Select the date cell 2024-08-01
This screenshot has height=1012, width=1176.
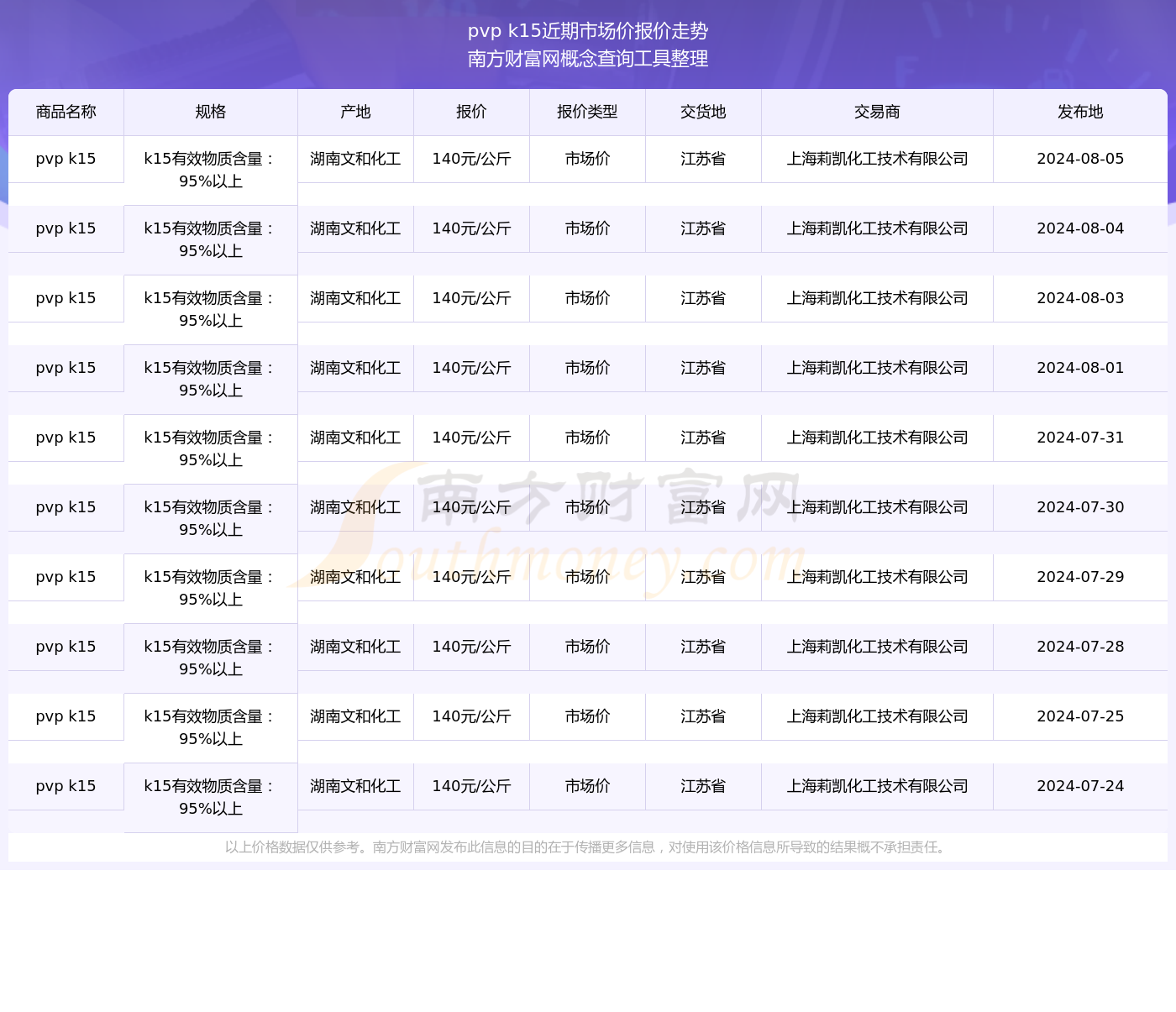[x=1080, y=368]
